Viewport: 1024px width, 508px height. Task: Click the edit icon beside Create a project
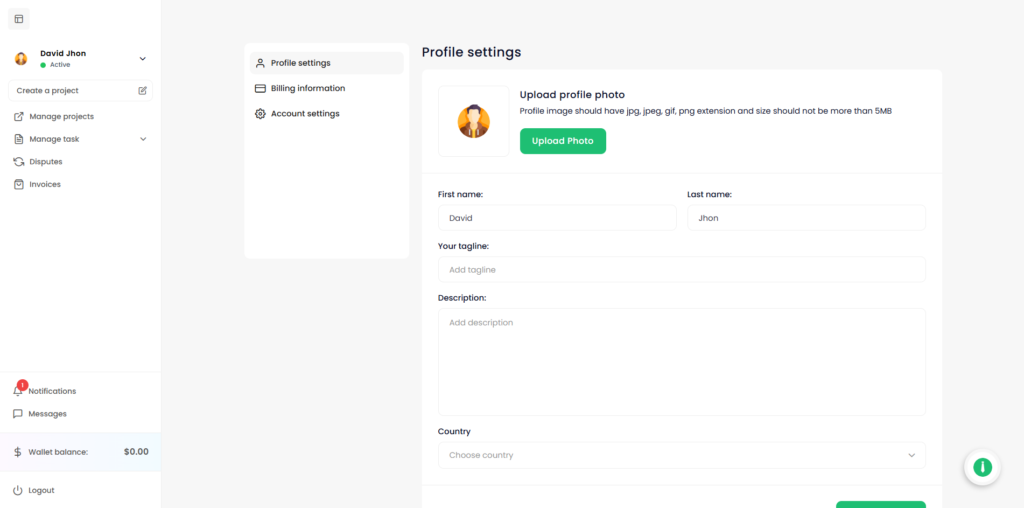[142, 91]
